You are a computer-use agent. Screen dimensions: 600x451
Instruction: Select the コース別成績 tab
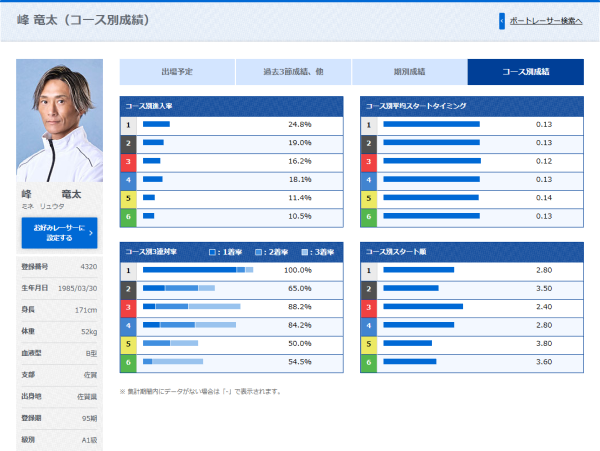pyautogui.click(x=526, y=72)
